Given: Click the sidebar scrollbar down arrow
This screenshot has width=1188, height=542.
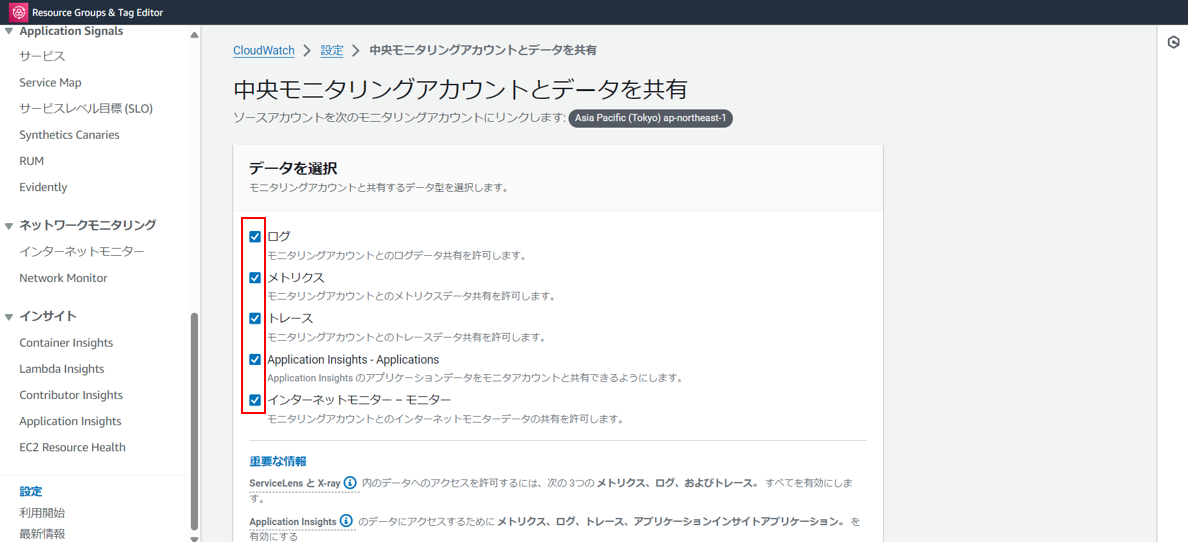Looking at the screenshot, I should coord(195,537).
